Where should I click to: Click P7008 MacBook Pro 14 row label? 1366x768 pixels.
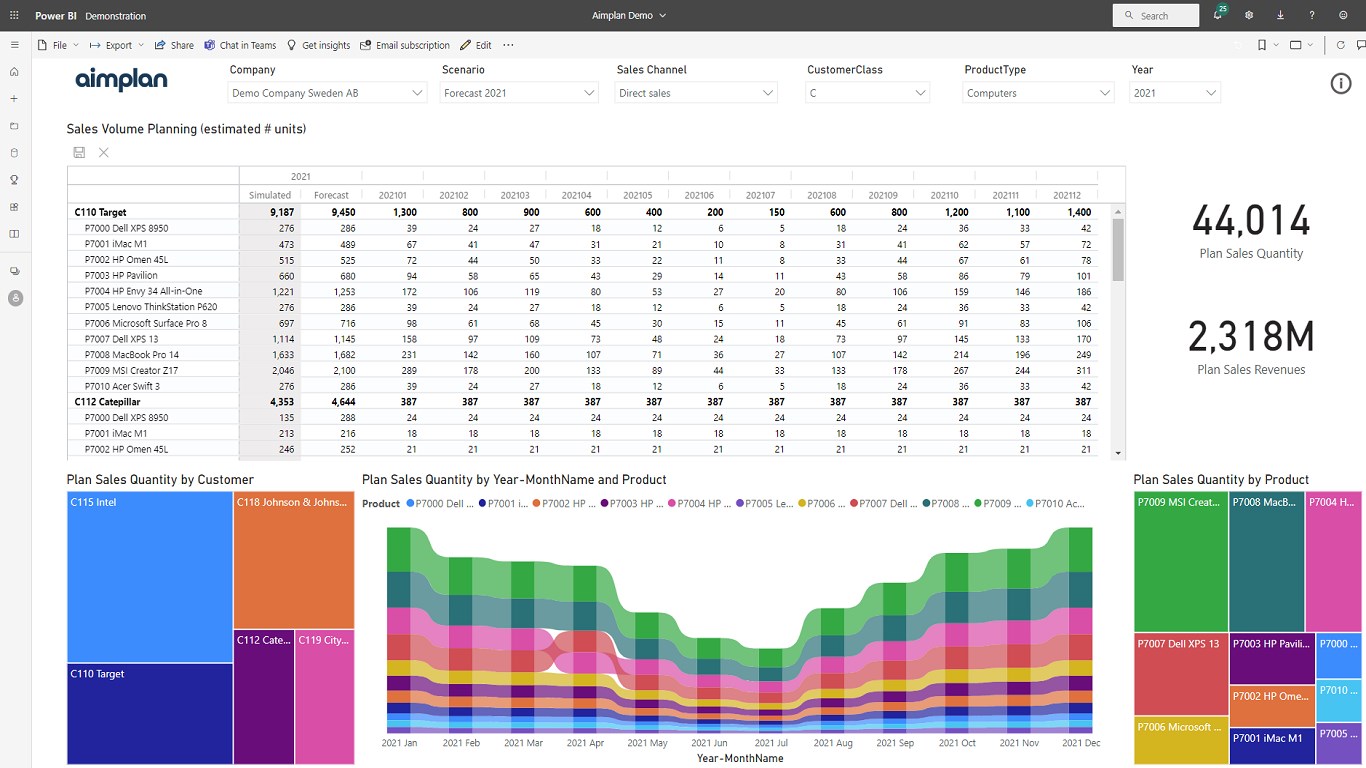(x=132, y=354)
